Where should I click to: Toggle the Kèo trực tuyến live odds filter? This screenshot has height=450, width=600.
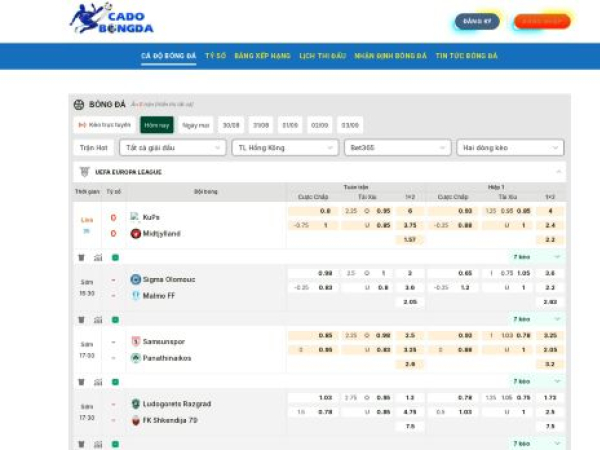click(x=104, y=125)
